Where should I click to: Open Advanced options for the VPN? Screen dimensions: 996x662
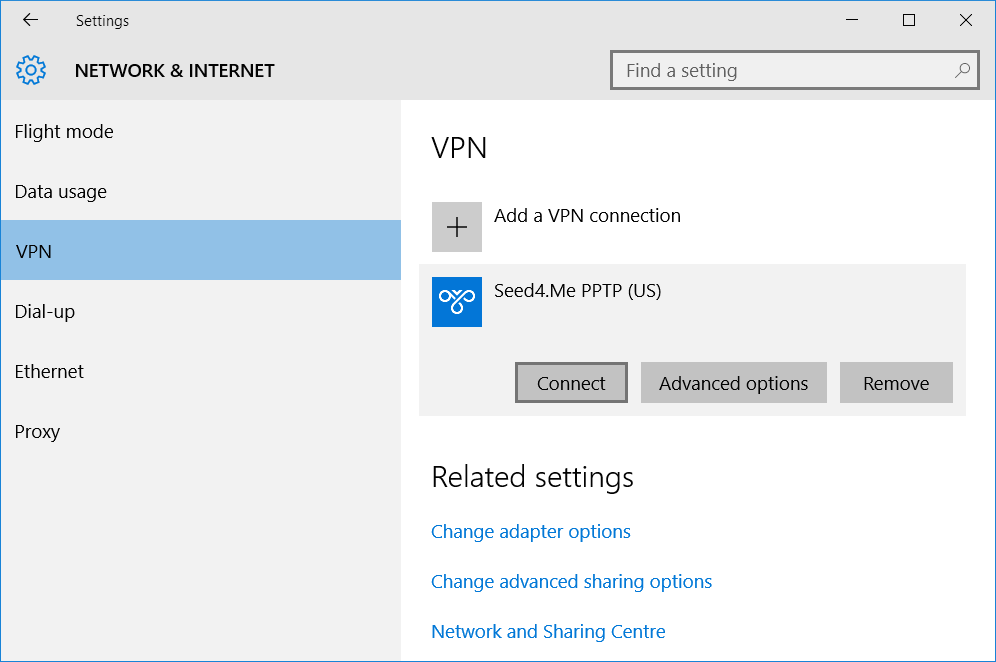[x=733, y=382]
